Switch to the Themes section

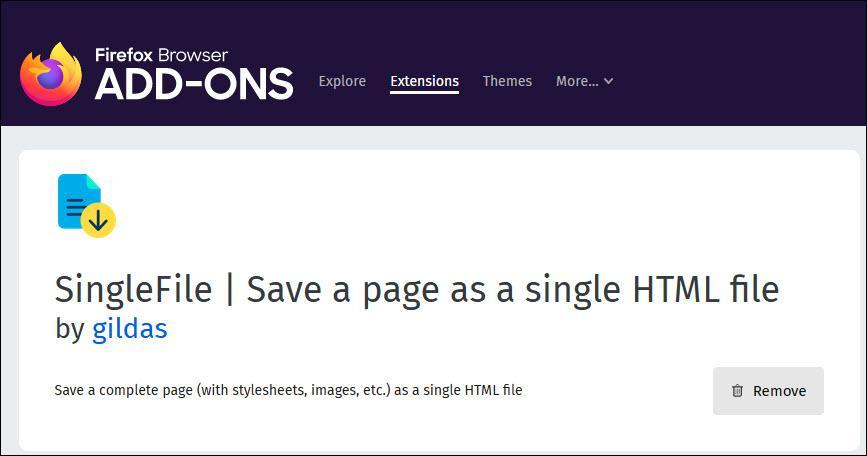(507, 81)
